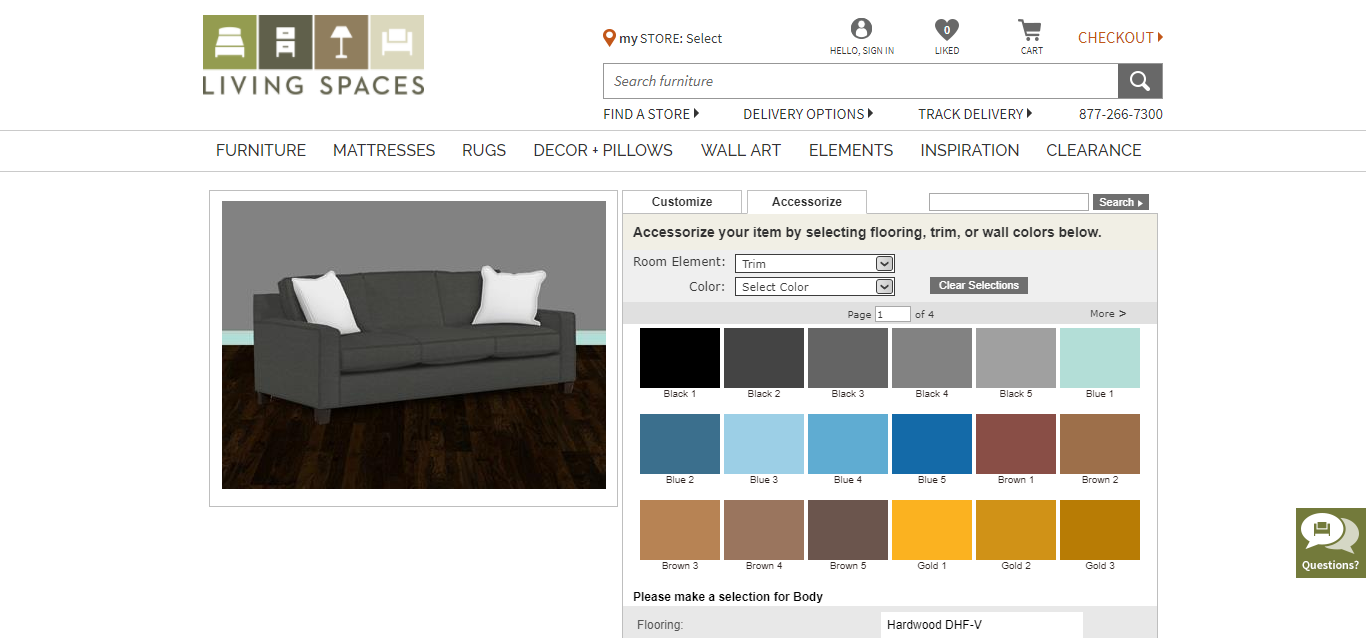
Task: Select the Brown 1 swatch
Action: (x=1016, y=444)
